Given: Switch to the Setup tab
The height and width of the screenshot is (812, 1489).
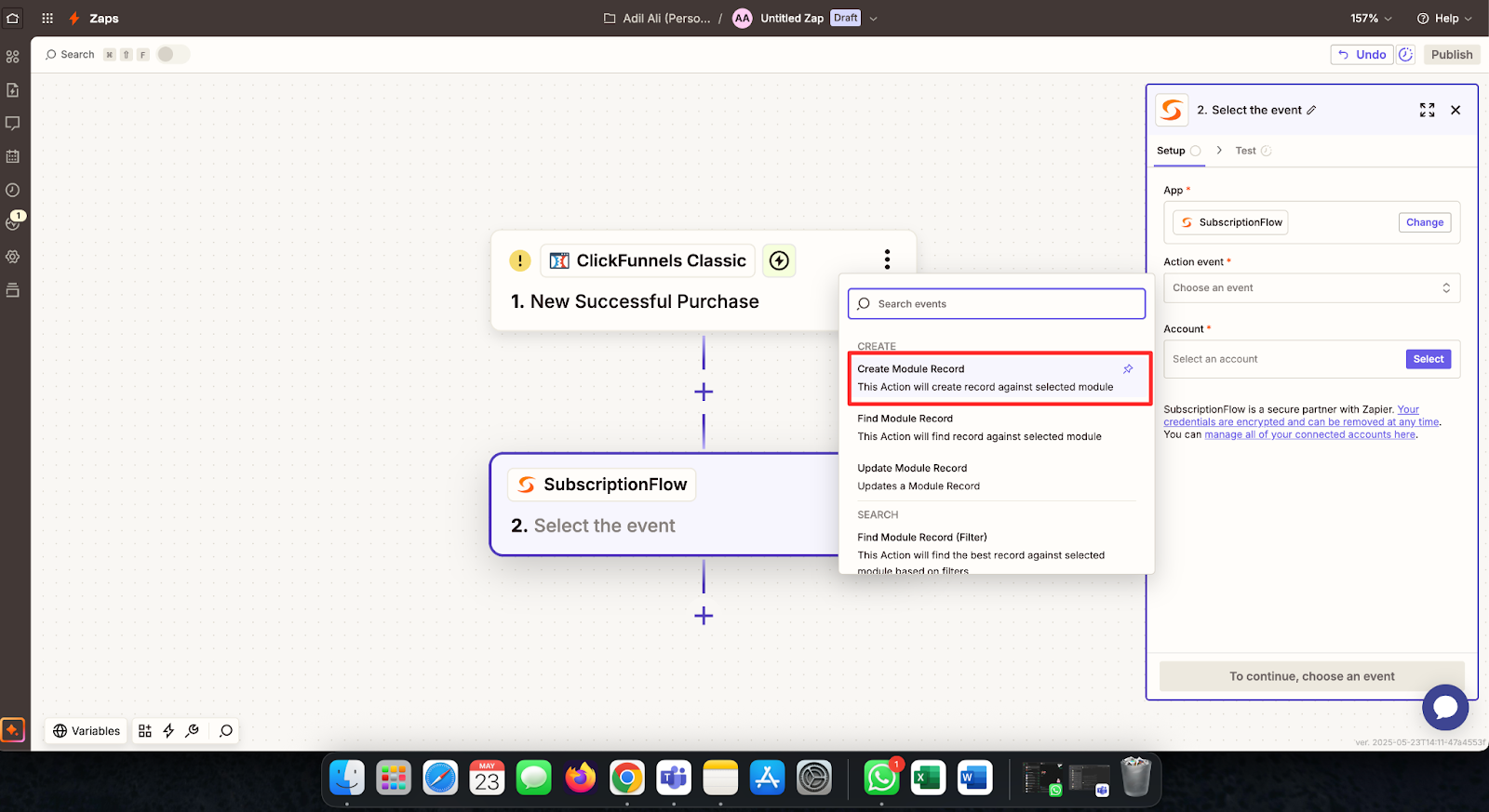Looking at the screenshot, I should click(1178, 151).
